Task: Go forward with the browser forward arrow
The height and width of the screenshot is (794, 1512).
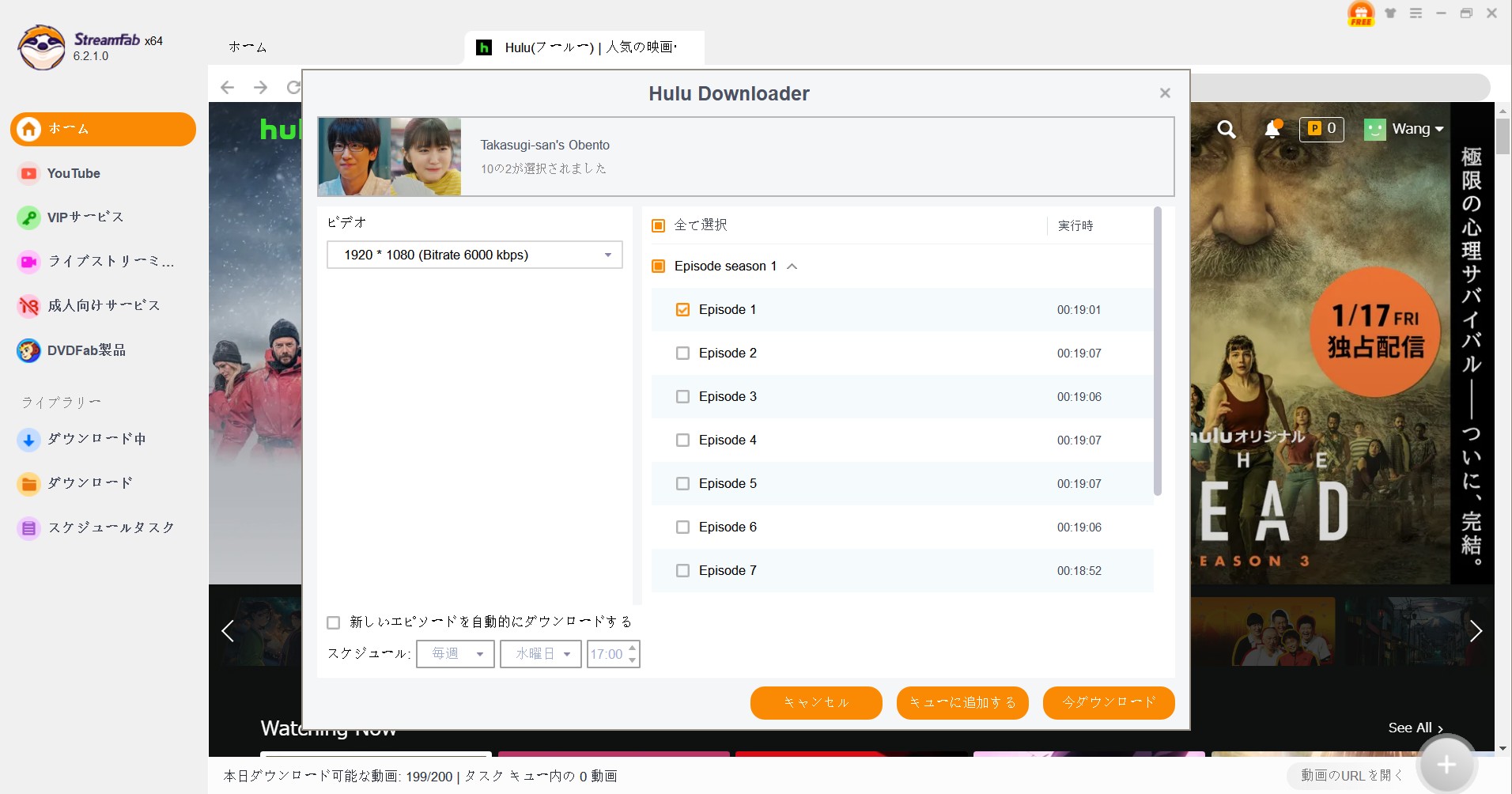Action: pyautogui.click(x=260, y=87)
